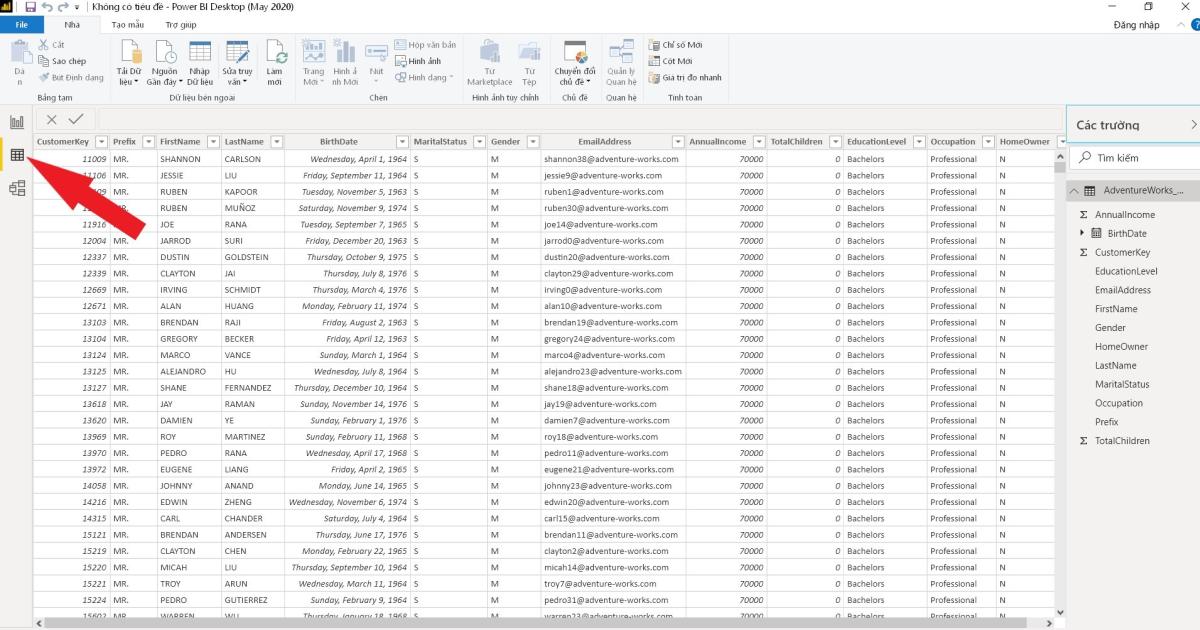Open filter dropdown on BirthDate column

pyautogui.click(x=402, y=142)
